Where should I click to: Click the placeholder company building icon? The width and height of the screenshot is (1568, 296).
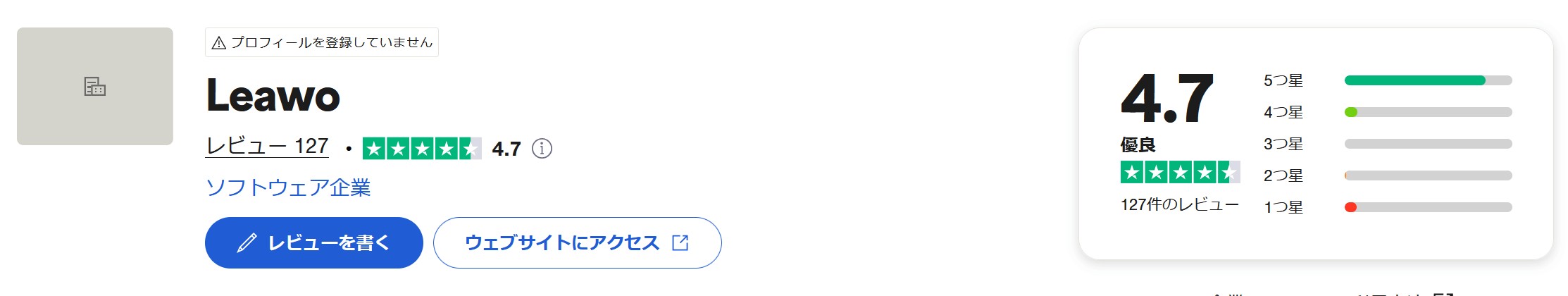point(95,87)
